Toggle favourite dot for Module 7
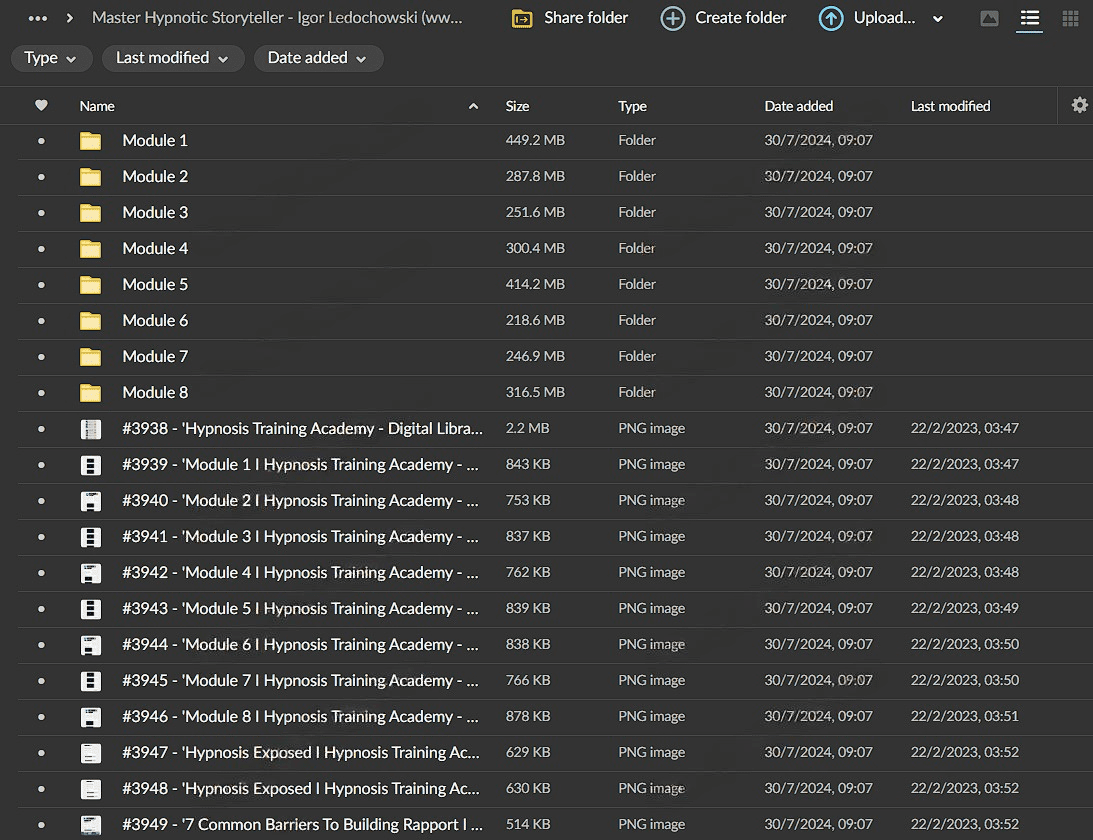The height and width of the screenshot is (840, 1093). click(41, 357)
